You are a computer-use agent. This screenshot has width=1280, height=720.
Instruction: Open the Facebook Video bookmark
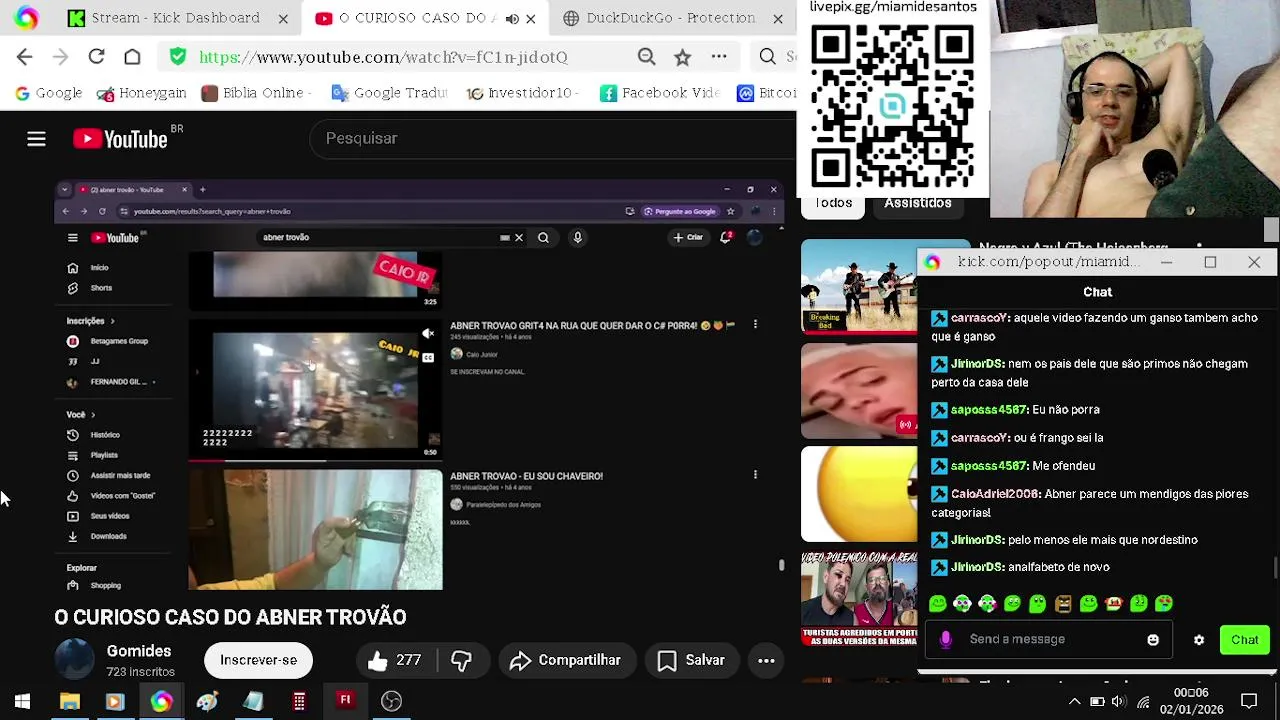click(x=660, y=93)
